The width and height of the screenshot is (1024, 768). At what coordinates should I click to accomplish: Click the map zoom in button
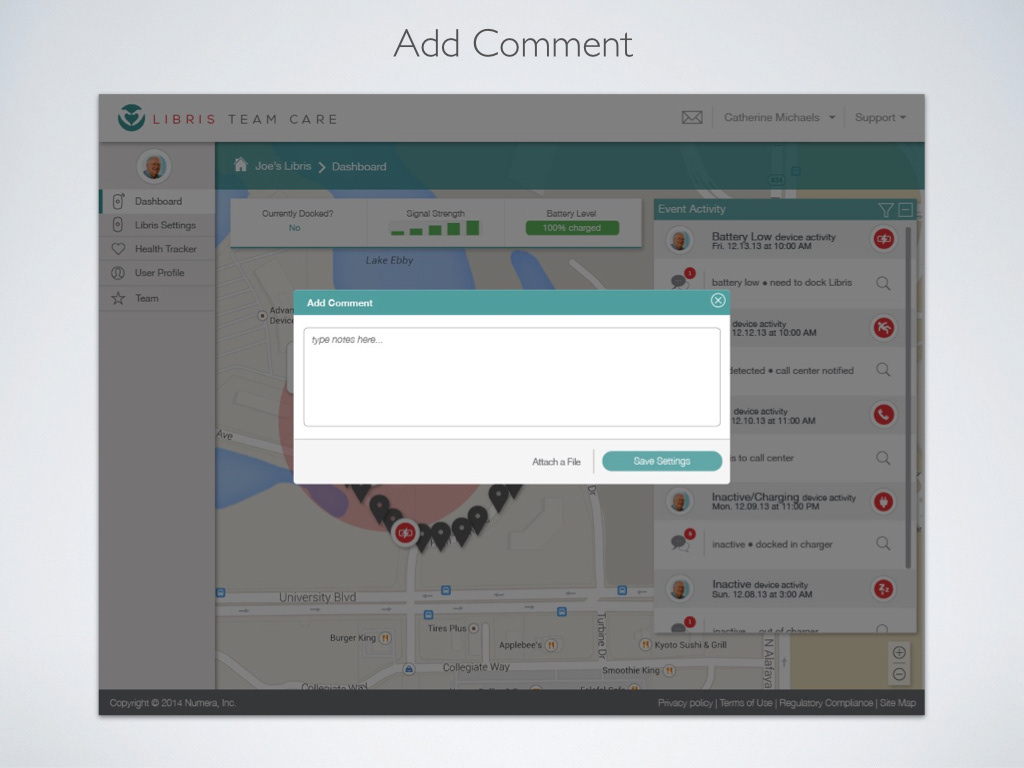(x=899, y=652)
